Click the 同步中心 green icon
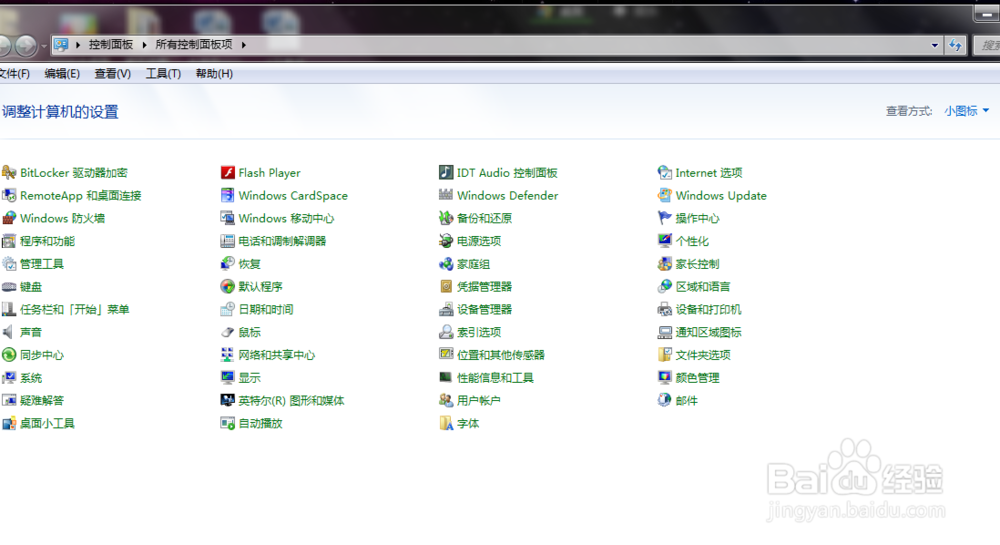Screen dimensions: 1000x545 [9, 355]
